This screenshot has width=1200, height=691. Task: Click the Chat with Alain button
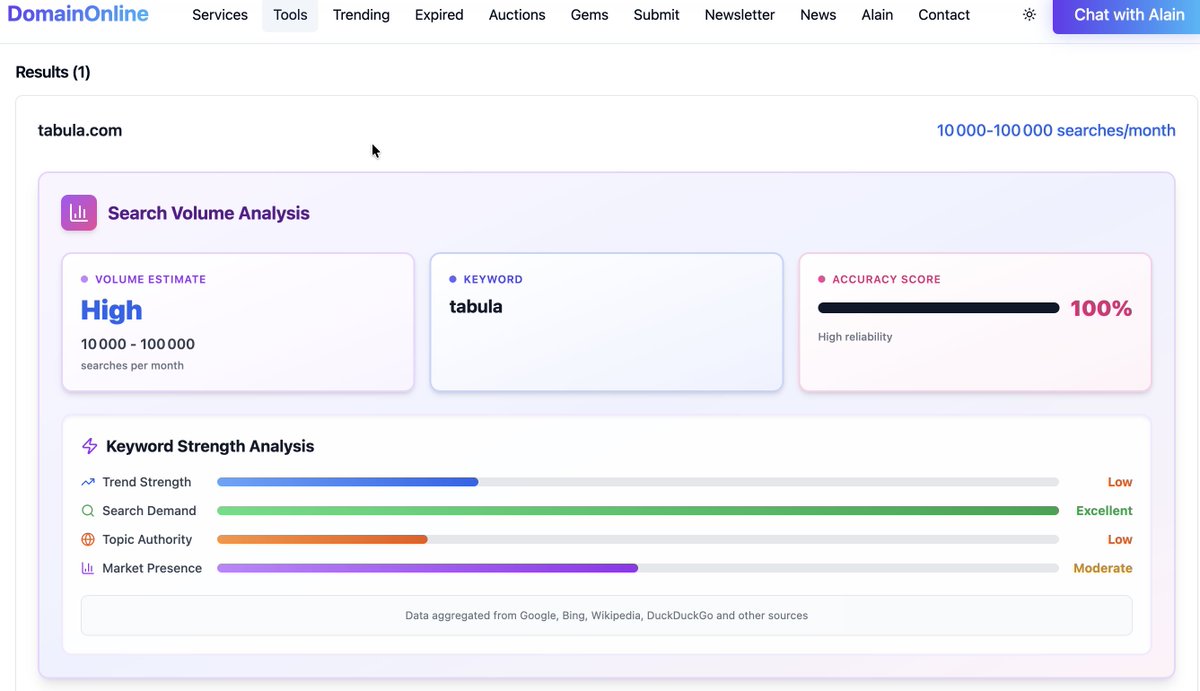[x=1129, y=16]
